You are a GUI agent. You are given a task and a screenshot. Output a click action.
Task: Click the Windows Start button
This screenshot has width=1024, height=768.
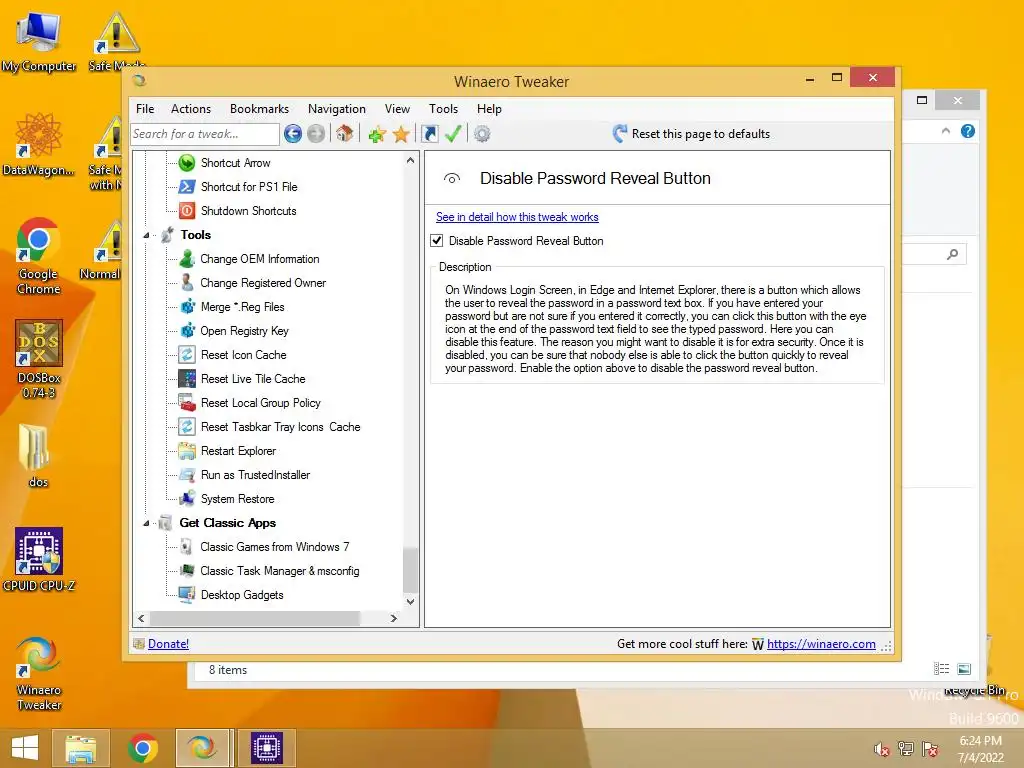coord(25,748)
